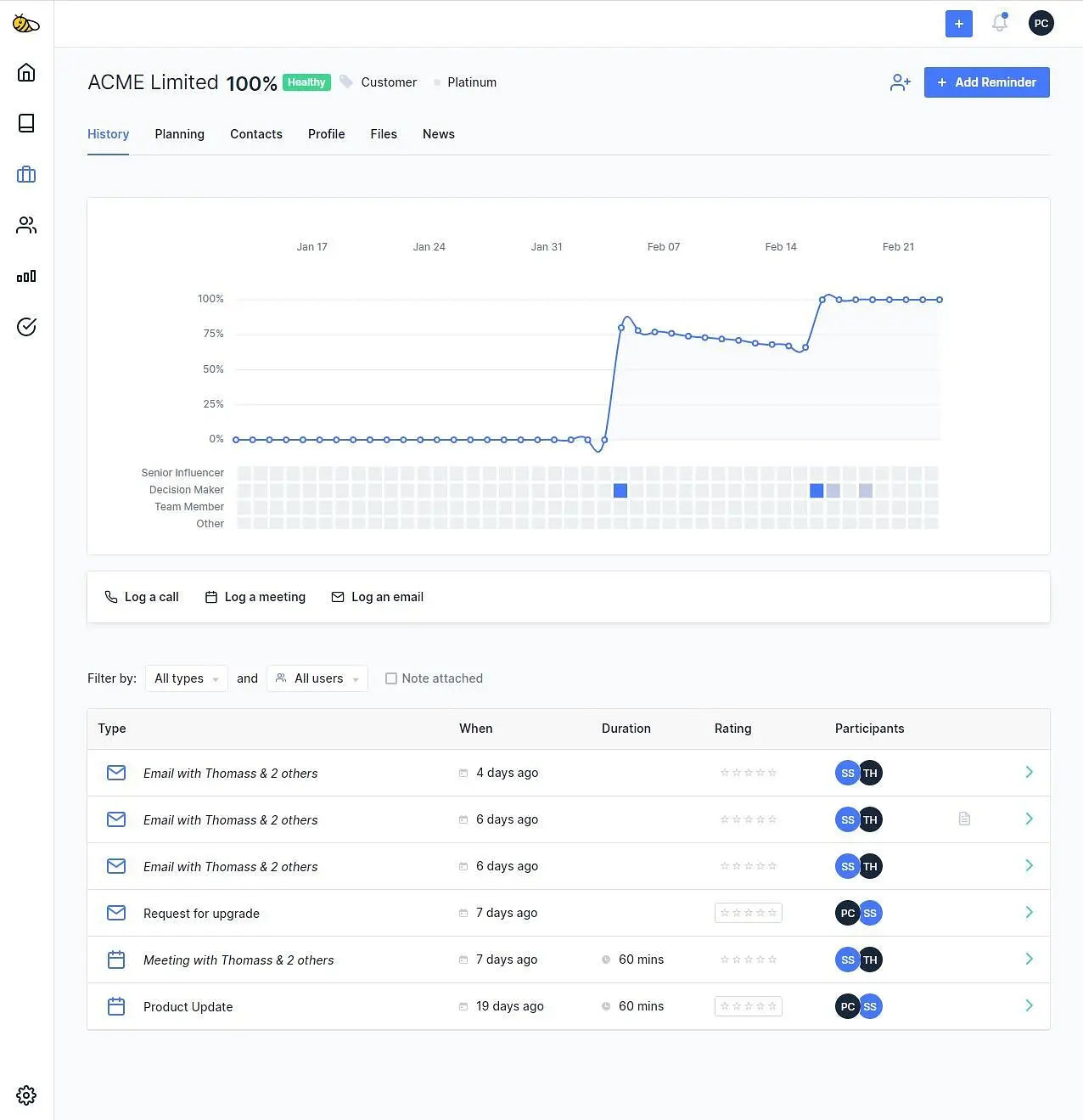Expand Product Update row arrow
This screenshot has height=1120, width=1083.
1029,1005
